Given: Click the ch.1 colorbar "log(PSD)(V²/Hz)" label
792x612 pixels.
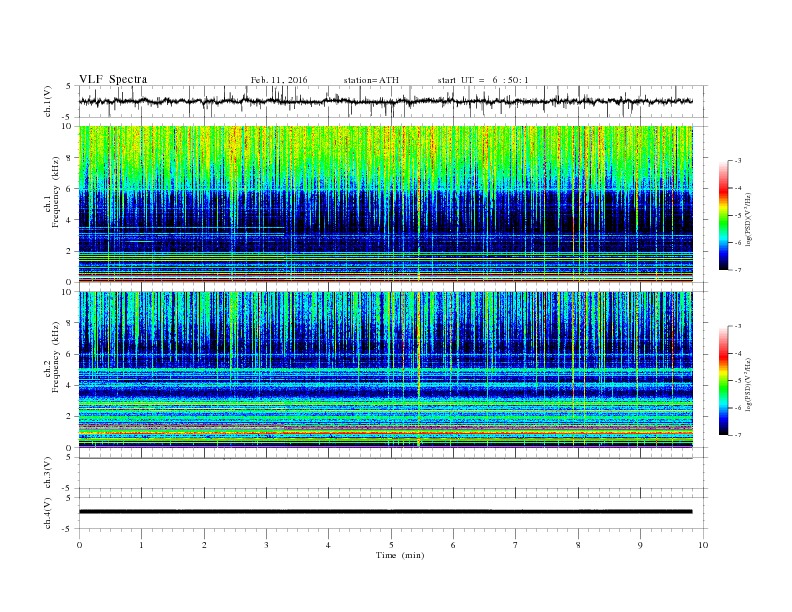Looking at the screenshot, I should pos(748,219).
